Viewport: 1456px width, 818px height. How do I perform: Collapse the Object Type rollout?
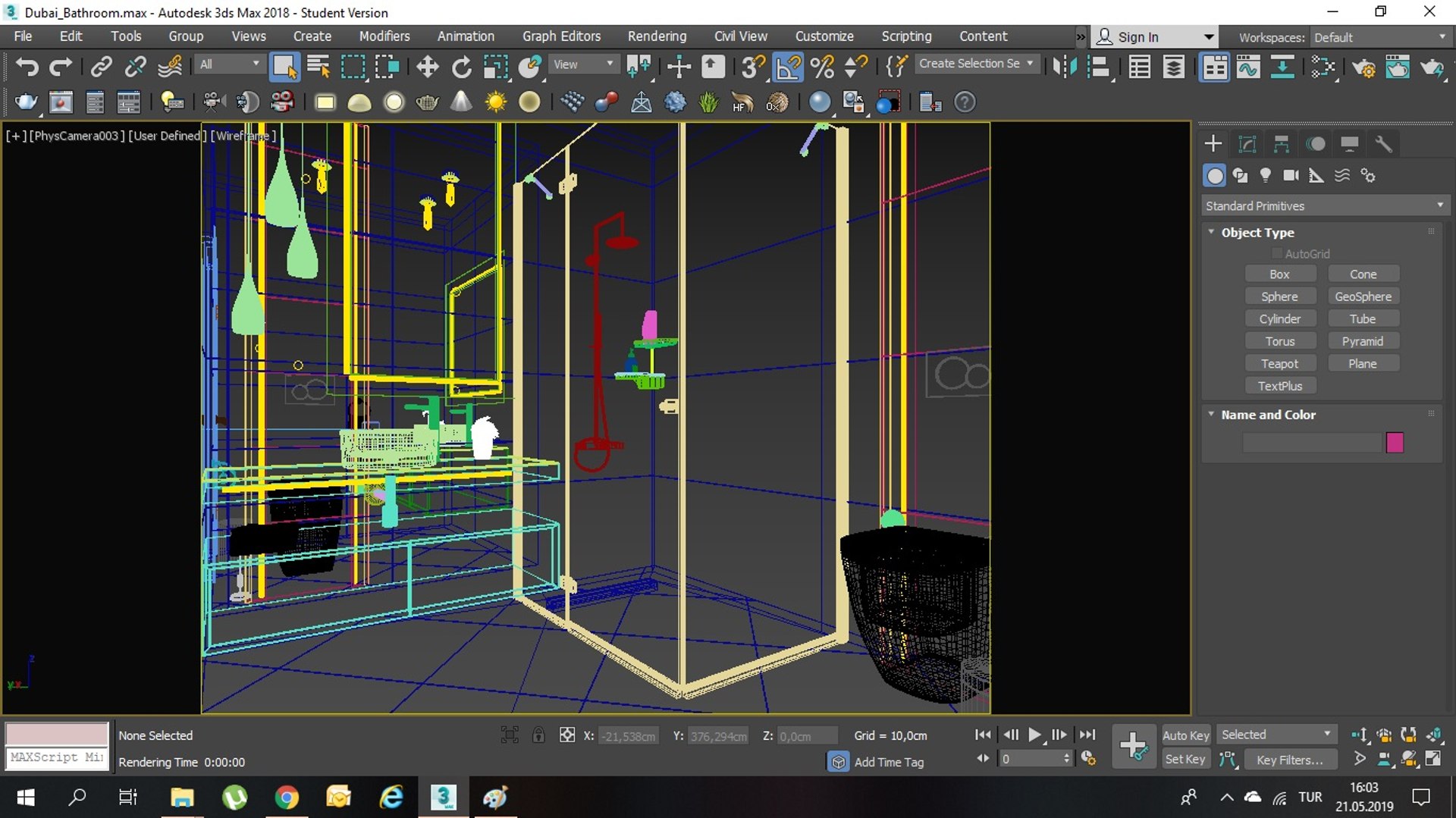pos(1211,232)
